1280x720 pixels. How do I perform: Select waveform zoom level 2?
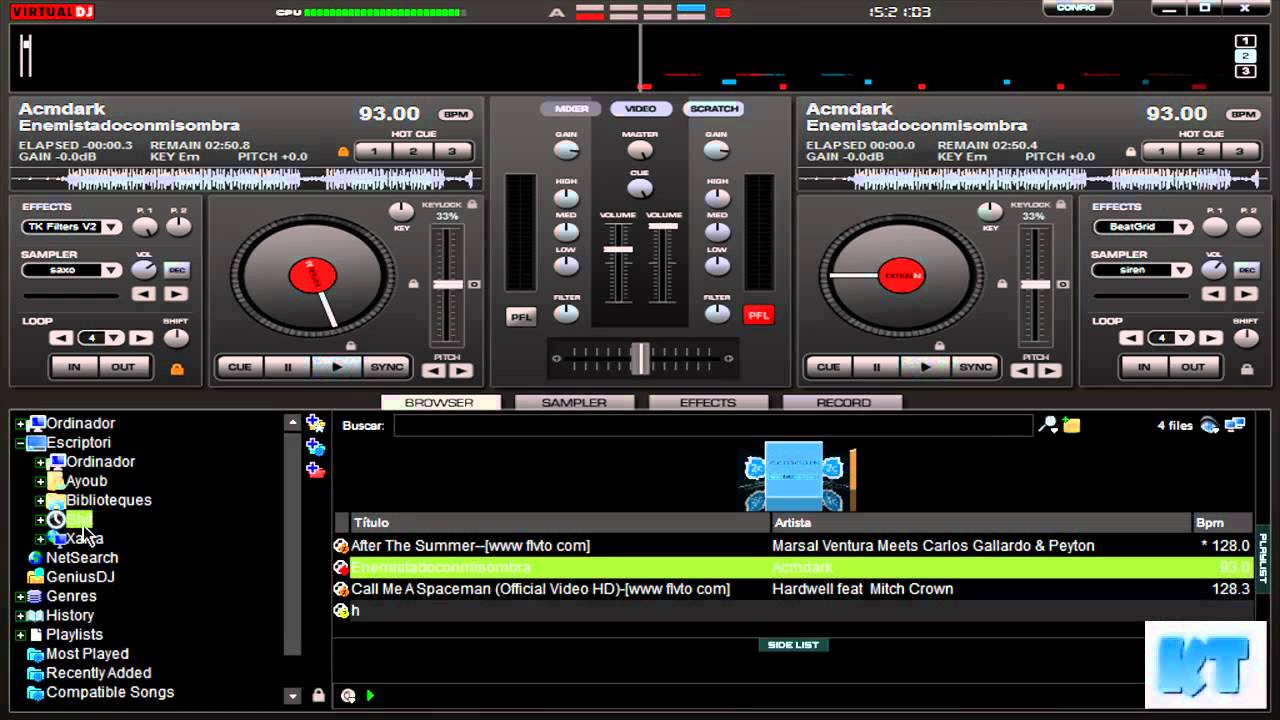(x=1245, y=56)
